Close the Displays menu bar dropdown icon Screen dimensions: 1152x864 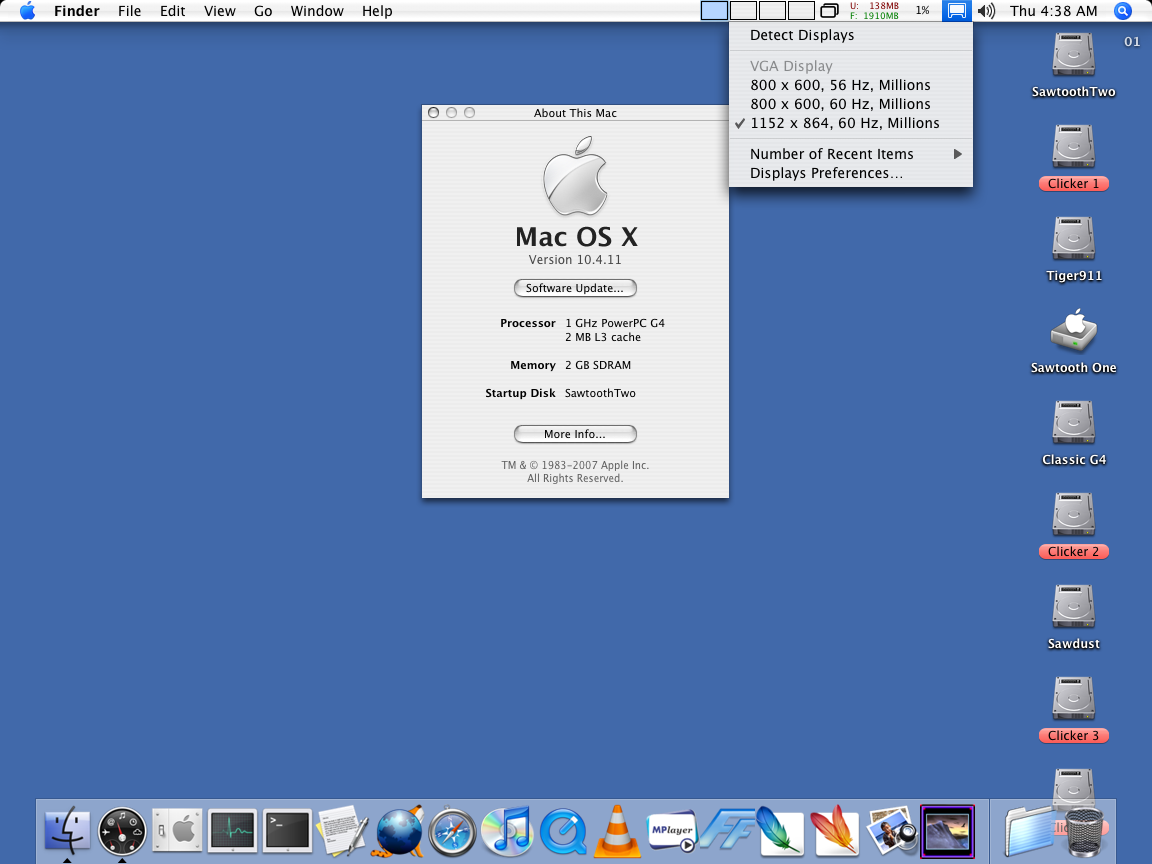pos(957,11)
